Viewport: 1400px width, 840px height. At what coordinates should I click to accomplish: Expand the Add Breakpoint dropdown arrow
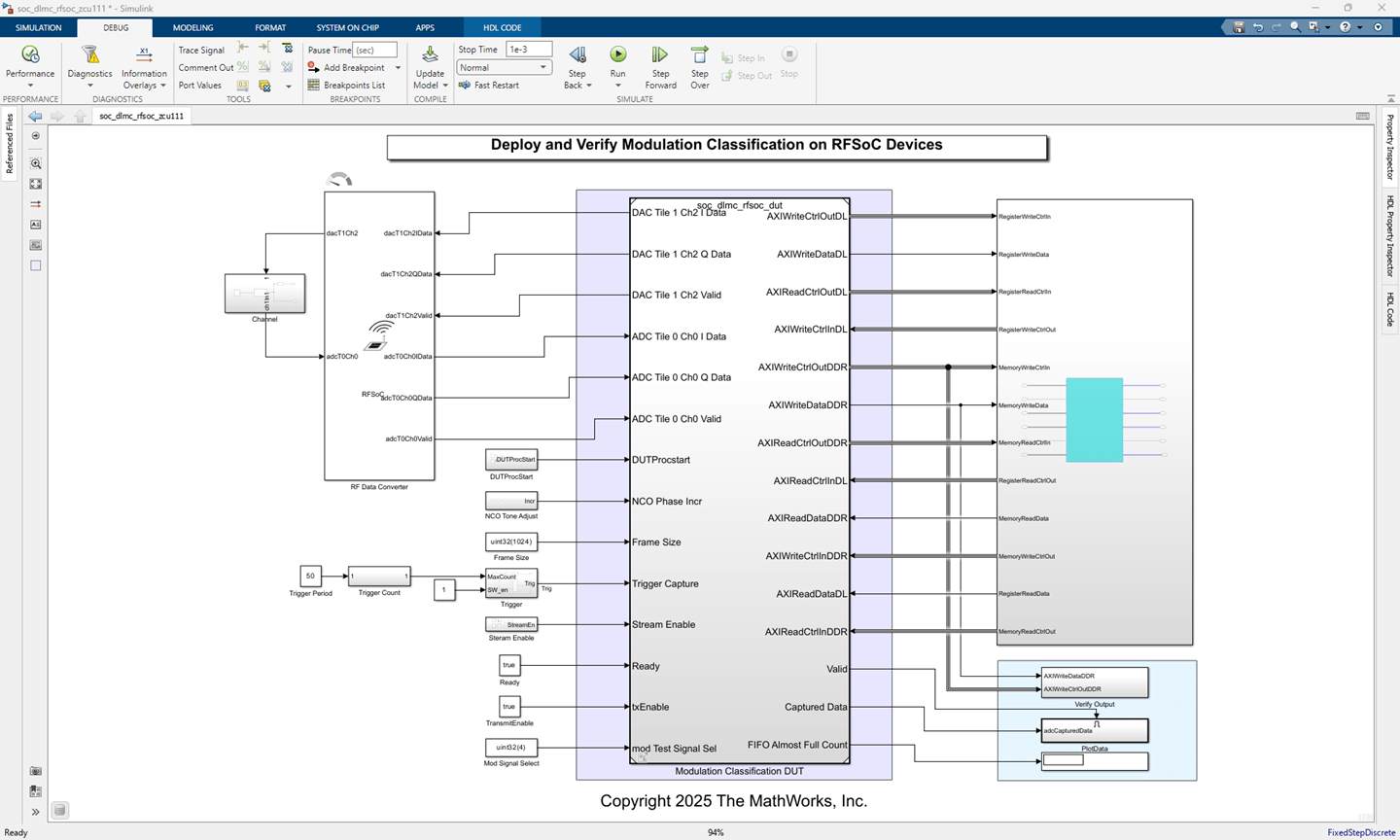[x=398, y=68]
